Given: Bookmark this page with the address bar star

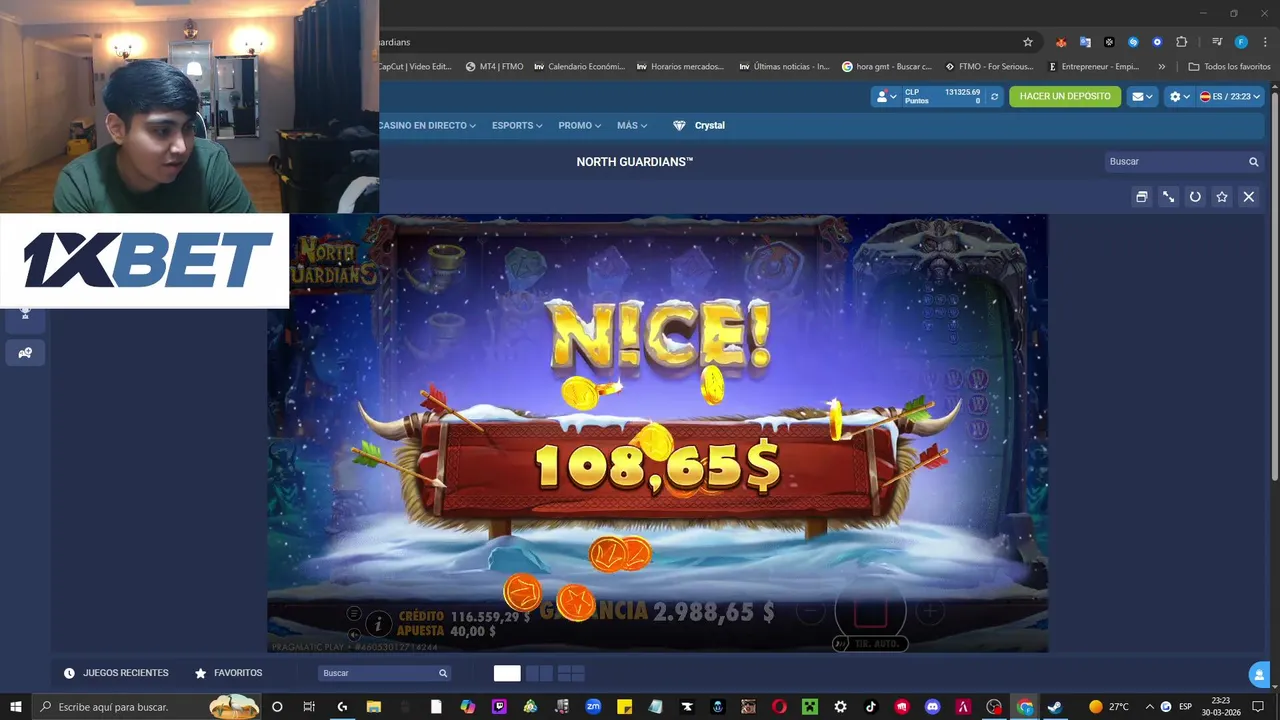Looking at the screenshot, I should coord(1027,42).
